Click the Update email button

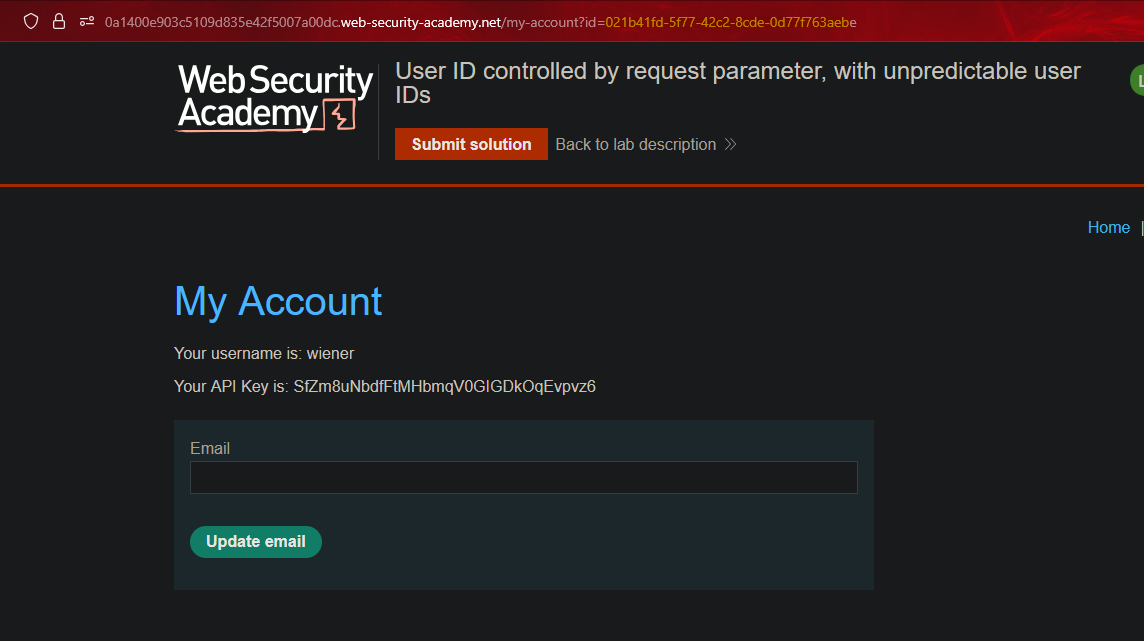point(256,541)
